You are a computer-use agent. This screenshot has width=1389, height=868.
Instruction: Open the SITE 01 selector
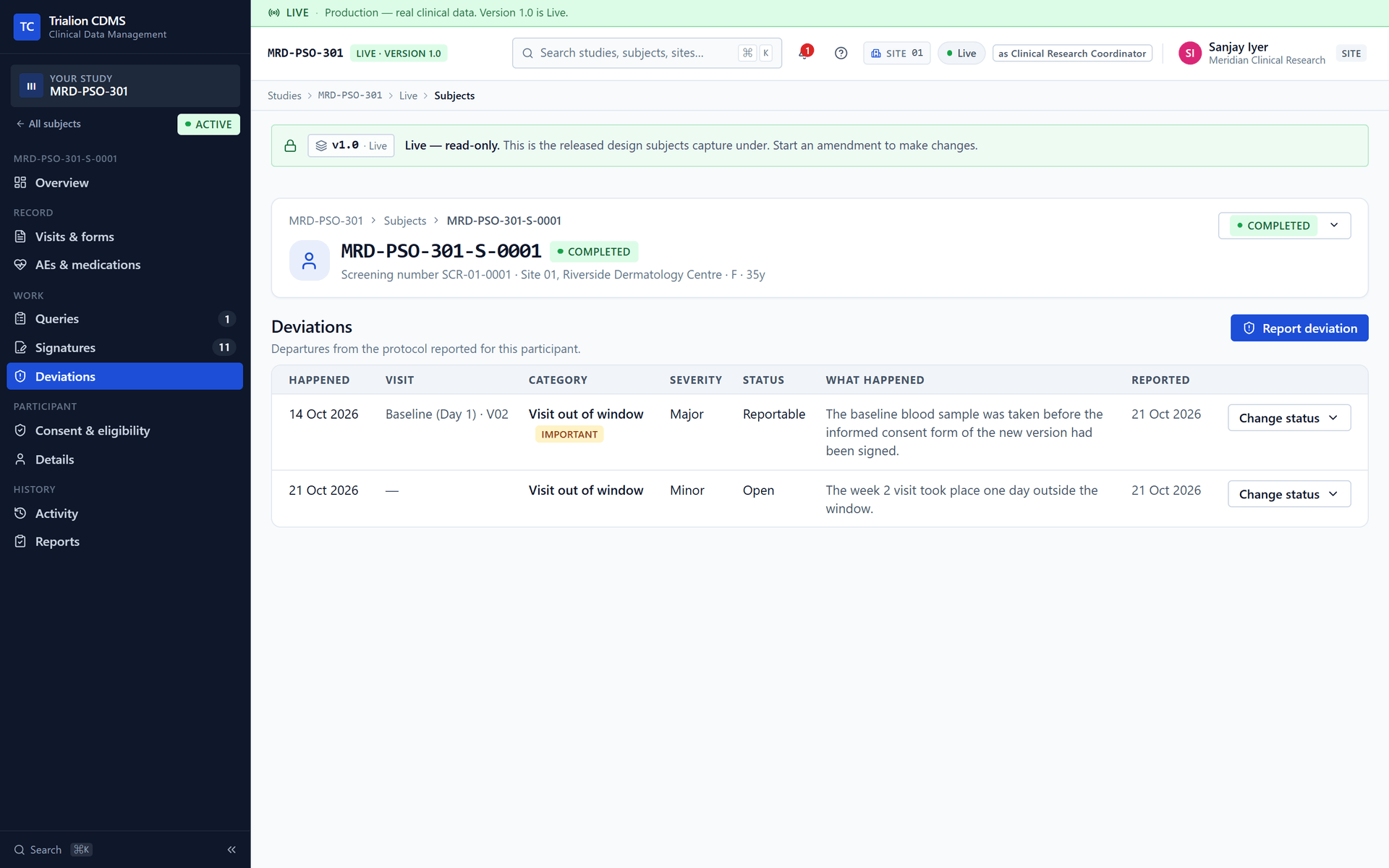[x=896, y=53]
